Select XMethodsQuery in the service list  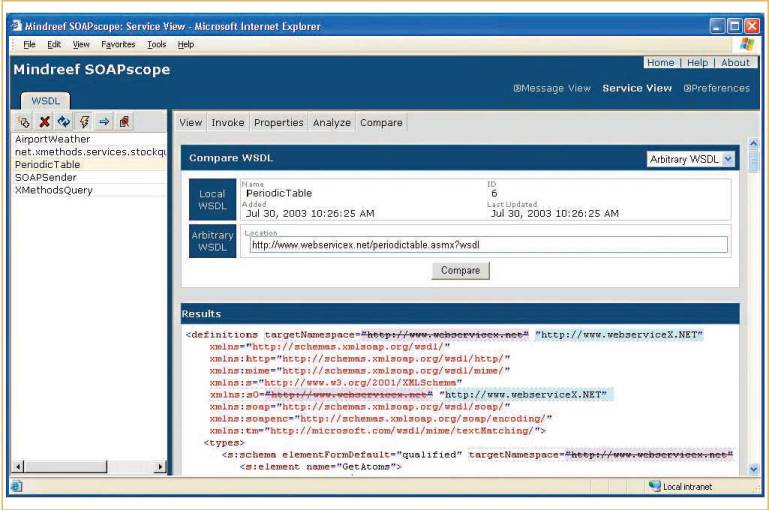pyautogui.click(x=89, y=190)
